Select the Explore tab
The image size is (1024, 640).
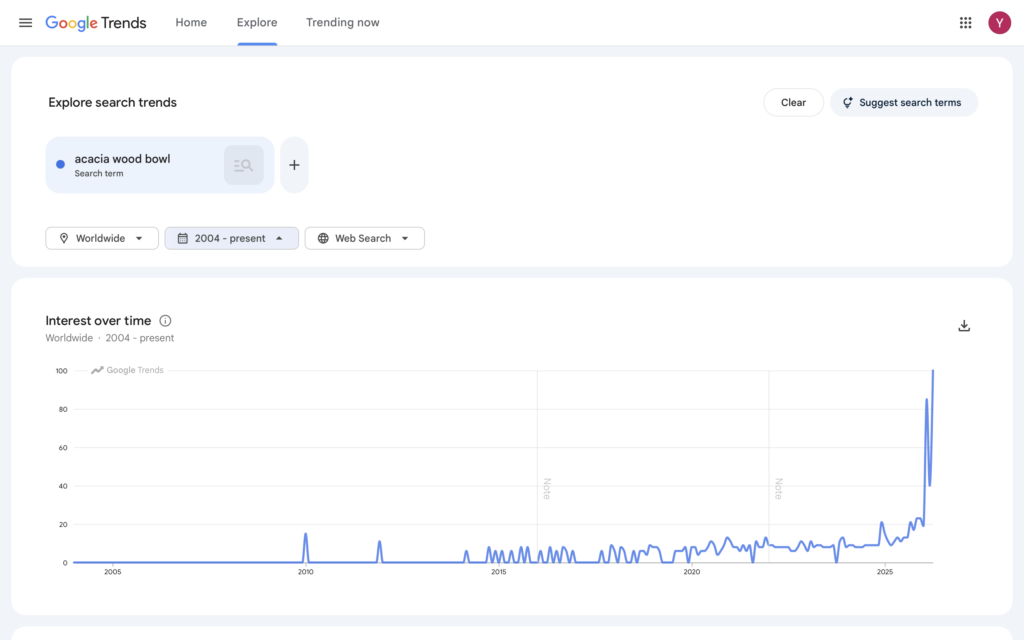(257, 23)
